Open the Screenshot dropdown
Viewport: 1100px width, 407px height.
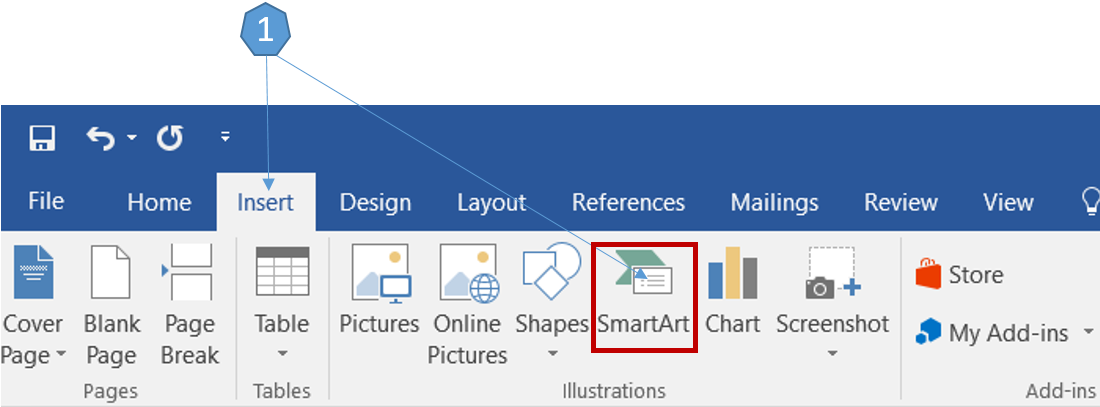[832, 353]
